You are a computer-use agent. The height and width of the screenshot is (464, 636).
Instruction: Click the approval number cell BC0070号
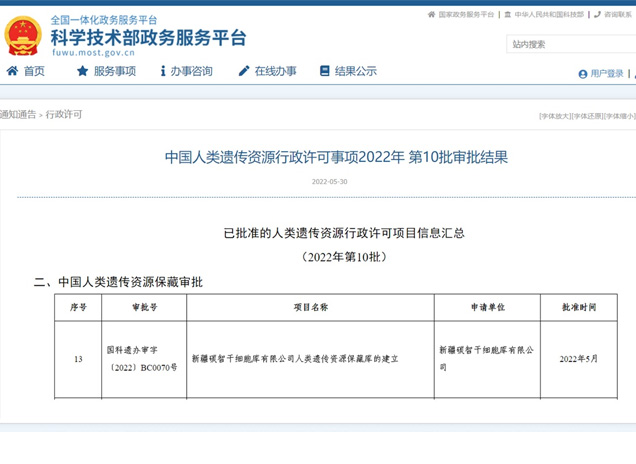144,359
